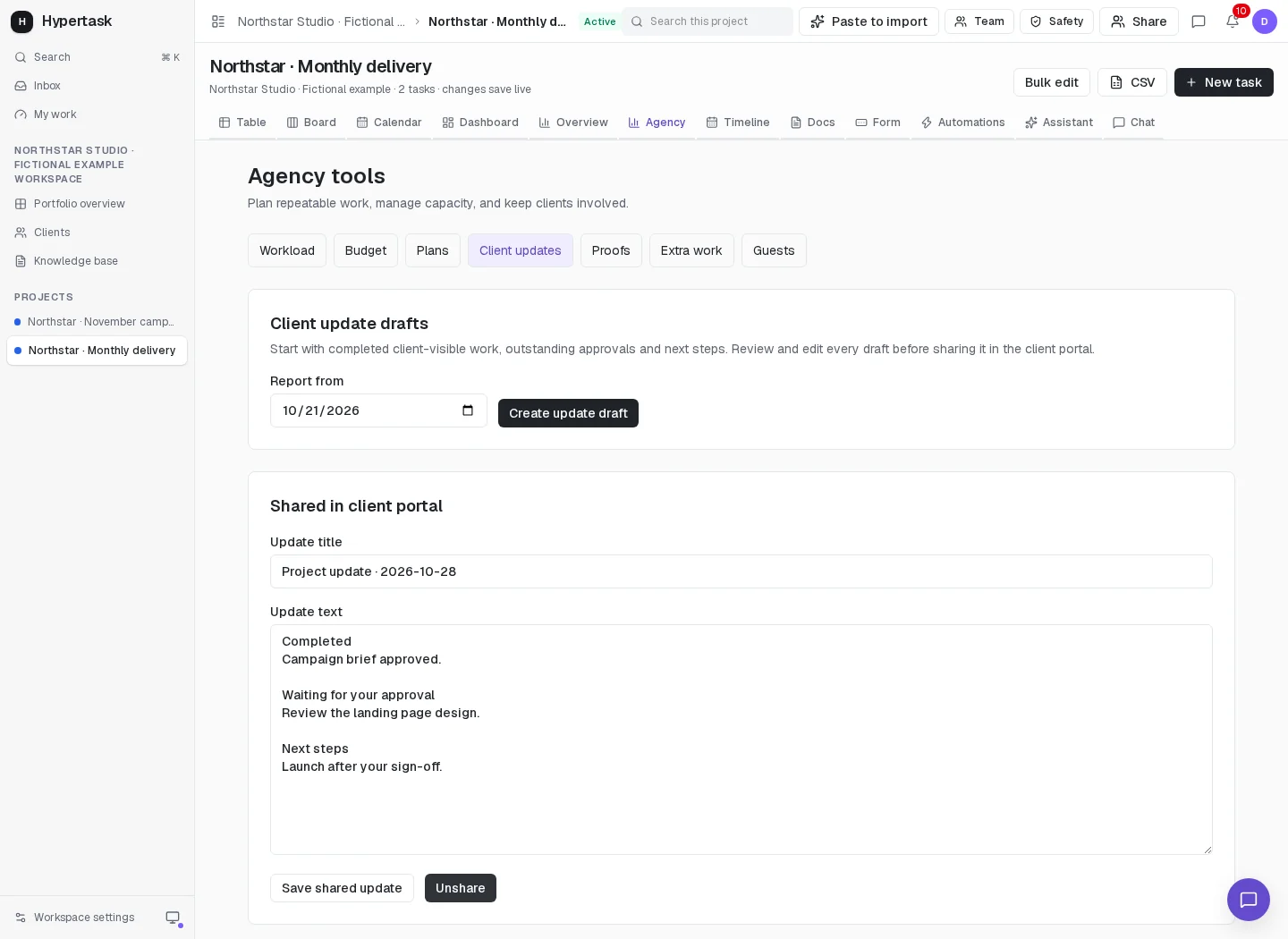This screenshot has height=939, width=1288.
Task: Click into the Update text area
Action: 741,740
